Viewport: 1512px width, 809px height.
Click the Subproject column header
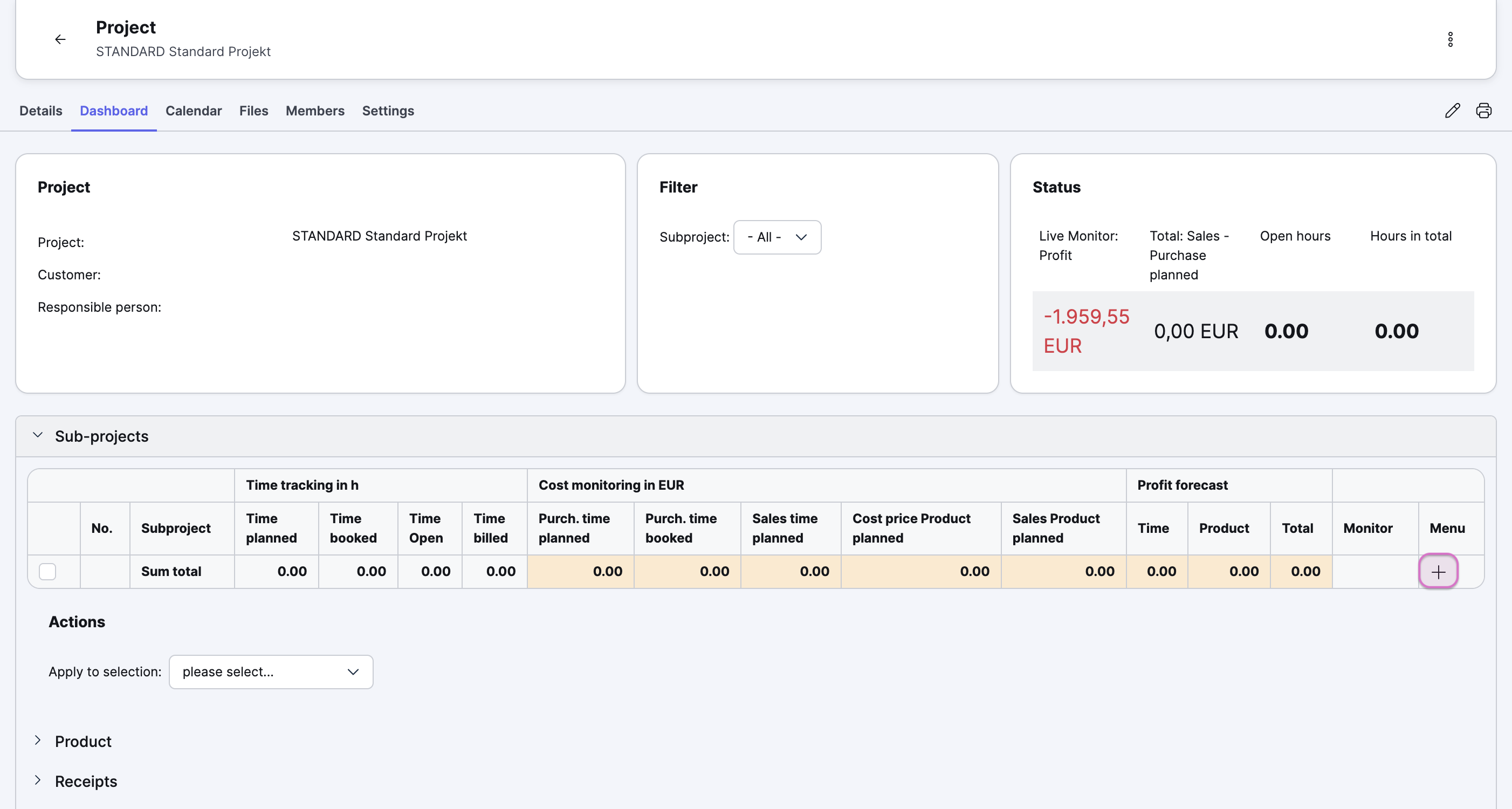coord(175,529)
